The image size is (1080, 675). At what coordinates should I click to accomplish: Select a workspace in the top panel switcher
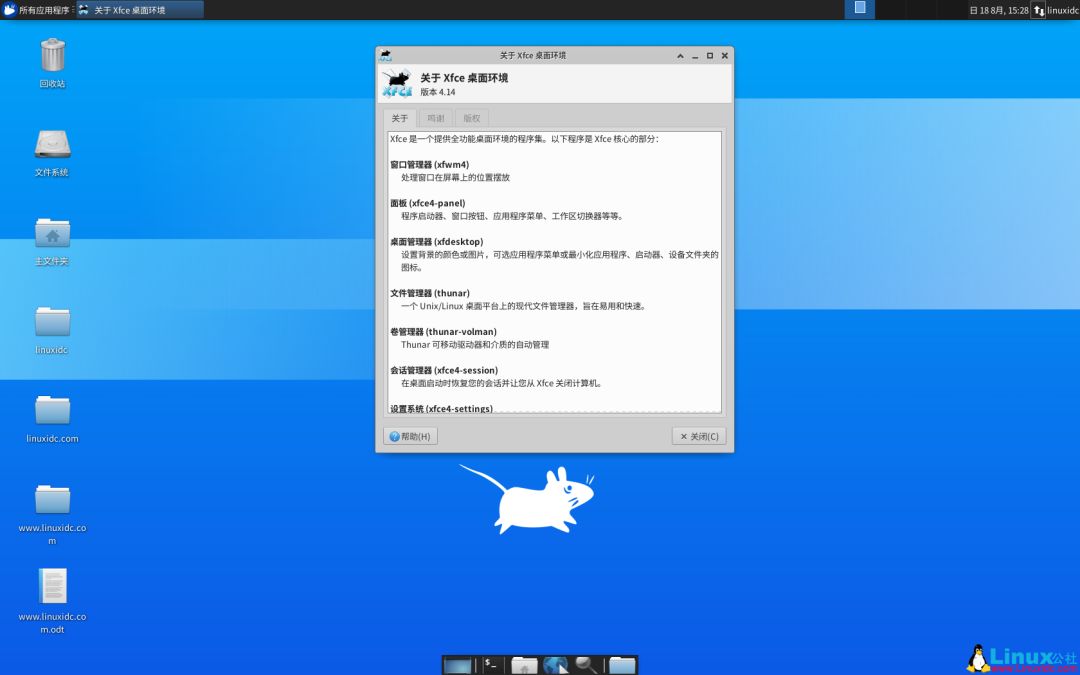[860, 8]
